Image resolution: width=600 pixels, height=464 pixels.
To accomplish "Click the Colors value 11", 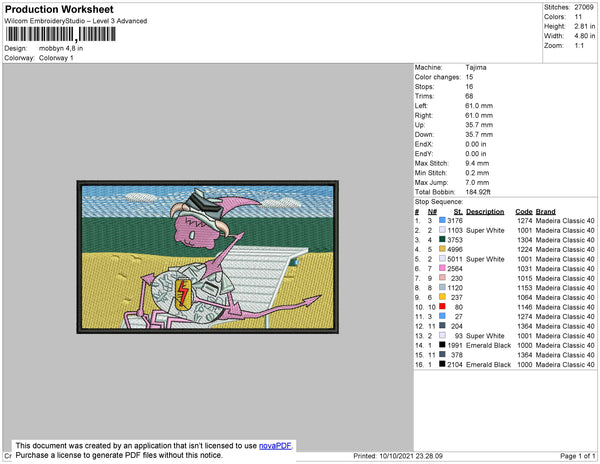I will (578, 17).
